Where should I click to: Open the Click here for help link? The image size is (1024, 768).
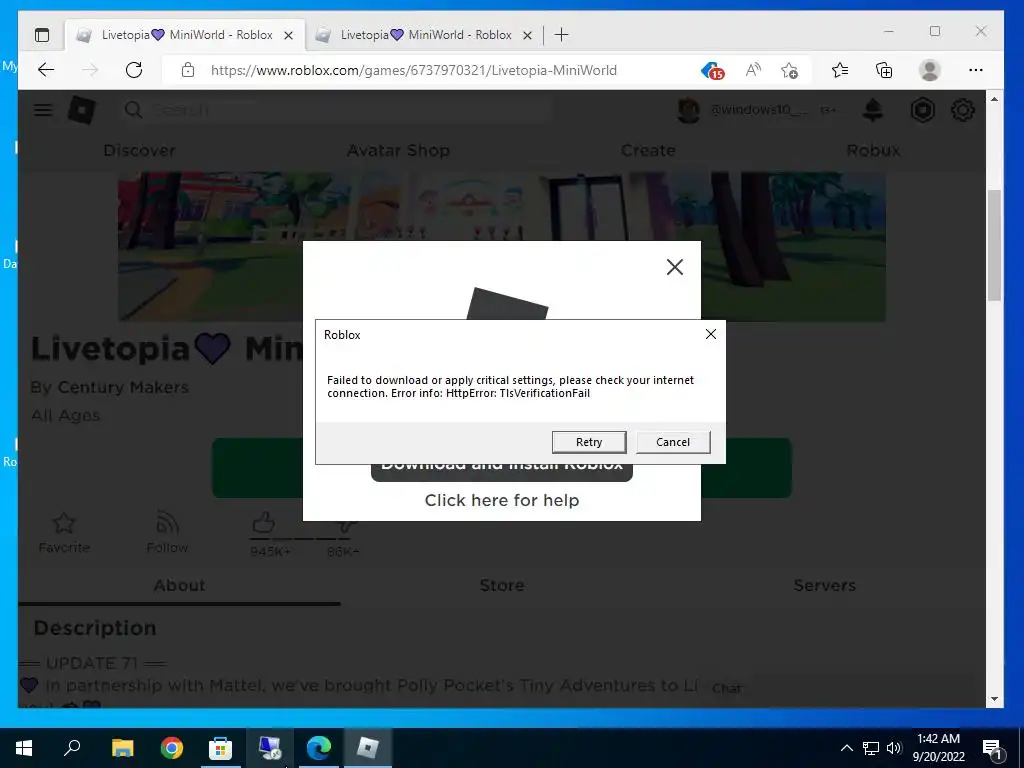(502, 500)
